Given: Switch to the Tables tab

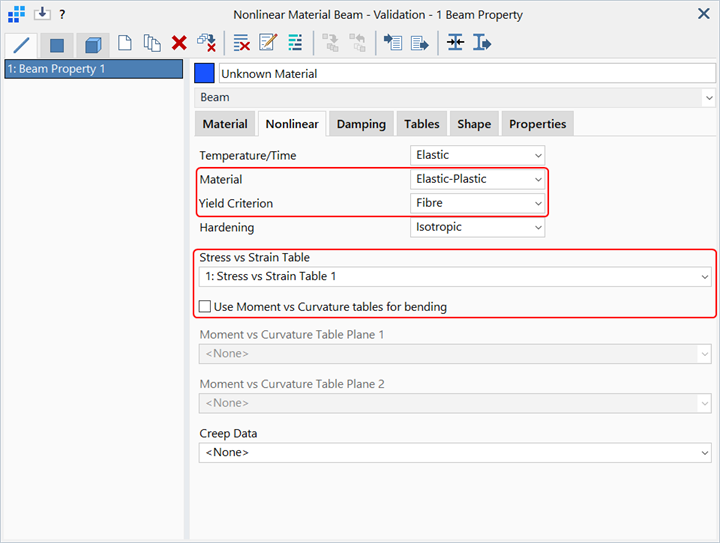Looking at the screenshot, I should point(422,124).
